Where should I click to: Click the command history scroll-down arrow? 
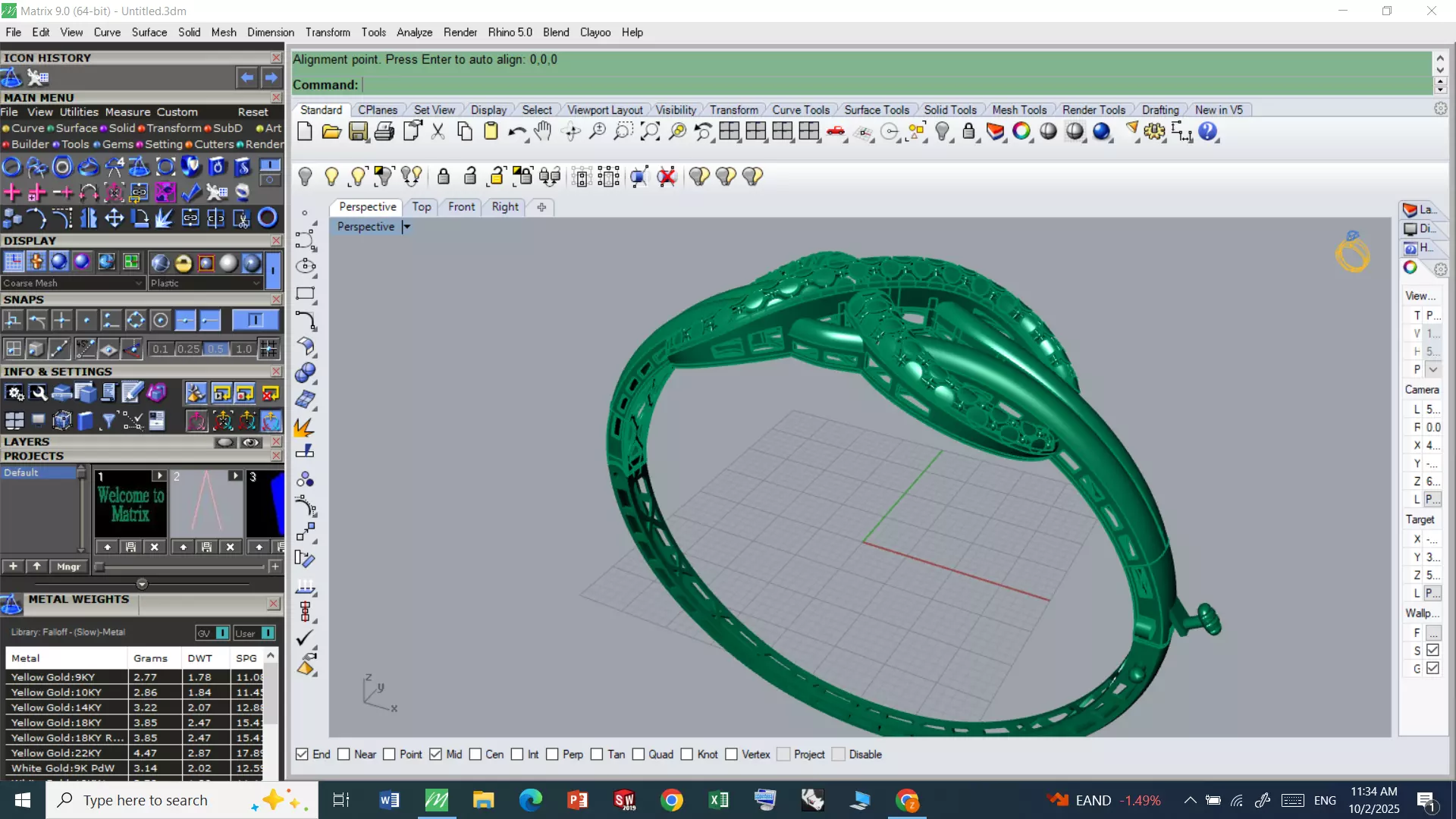1440,70
